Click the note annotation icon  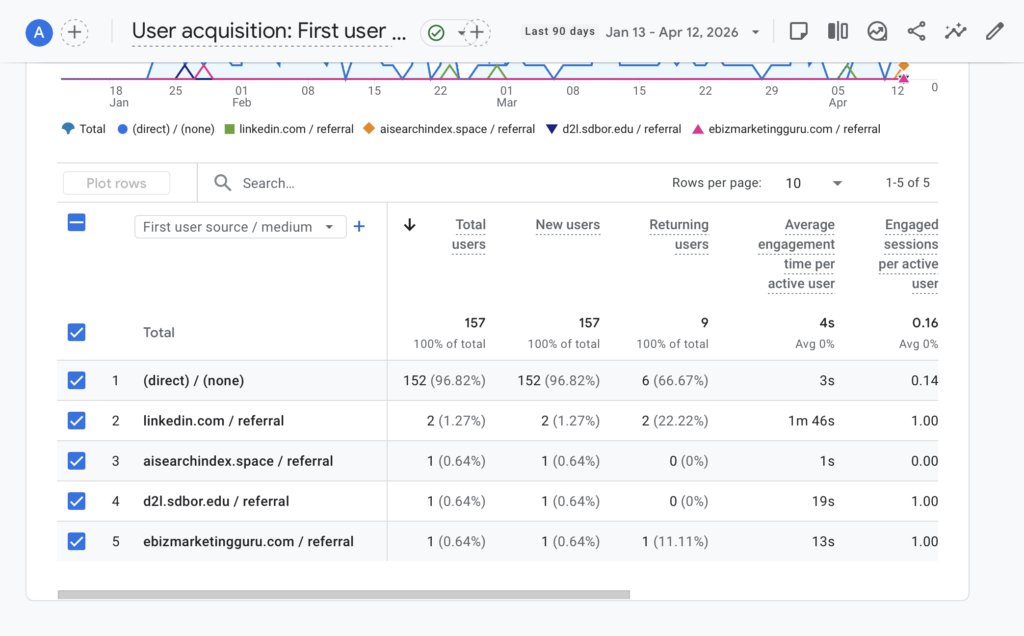coord(798,31)
